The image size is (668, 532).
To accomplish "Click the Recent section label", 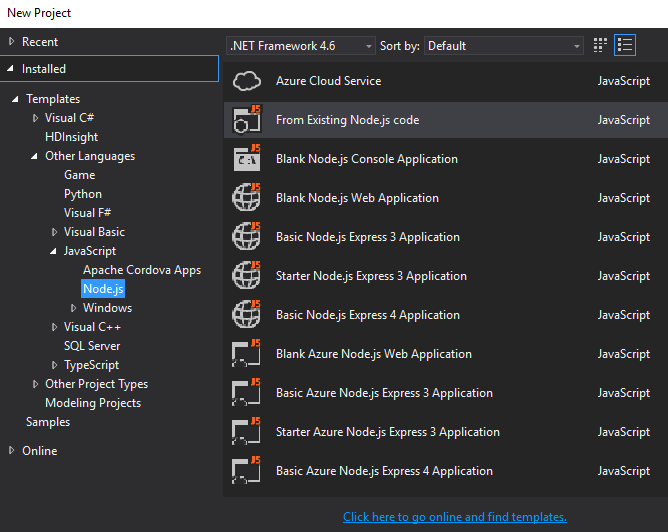I will coord(40,42).
